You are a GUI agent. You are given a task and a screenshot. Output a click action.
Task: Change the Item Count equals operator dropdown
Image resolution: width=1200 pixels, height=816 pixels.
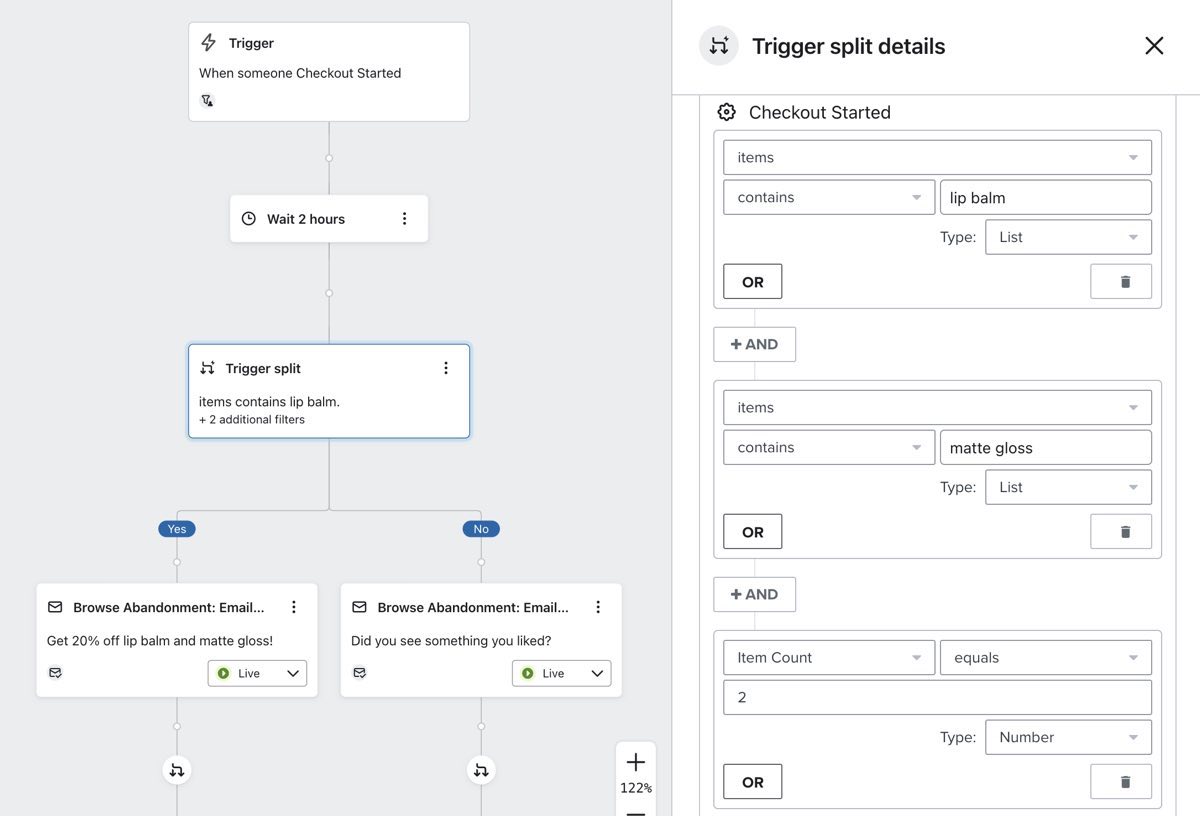[1045, 657]
